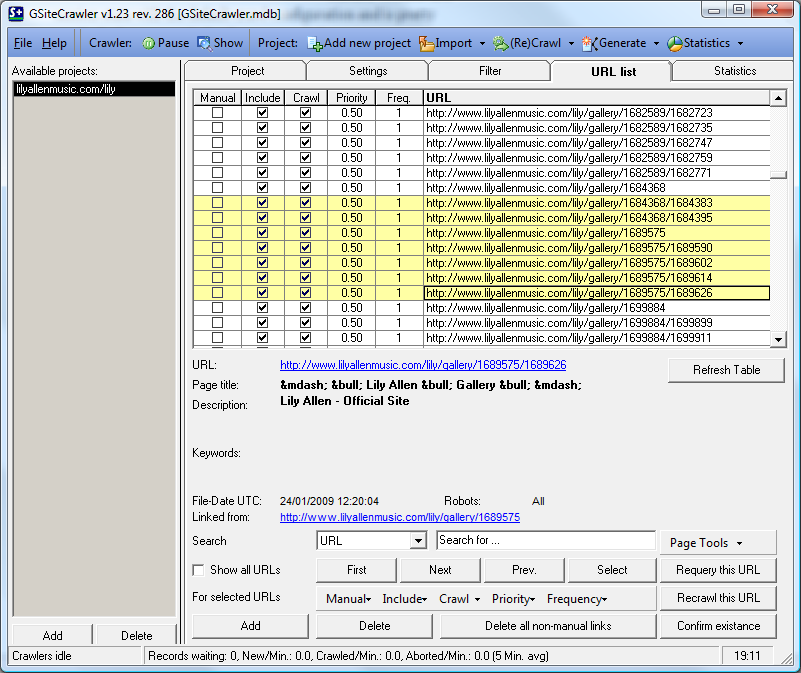Toggle Include checkbox for gallery/1689575/1689626 row
This screenshot has height=673, width=801.
[263, 293]
